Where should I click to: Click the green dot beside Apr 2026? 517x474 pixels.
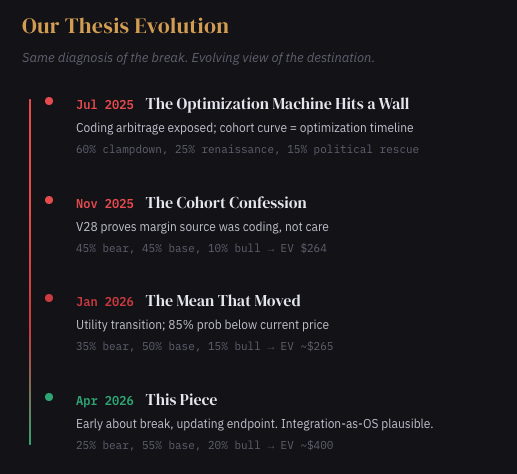(49, 397)
